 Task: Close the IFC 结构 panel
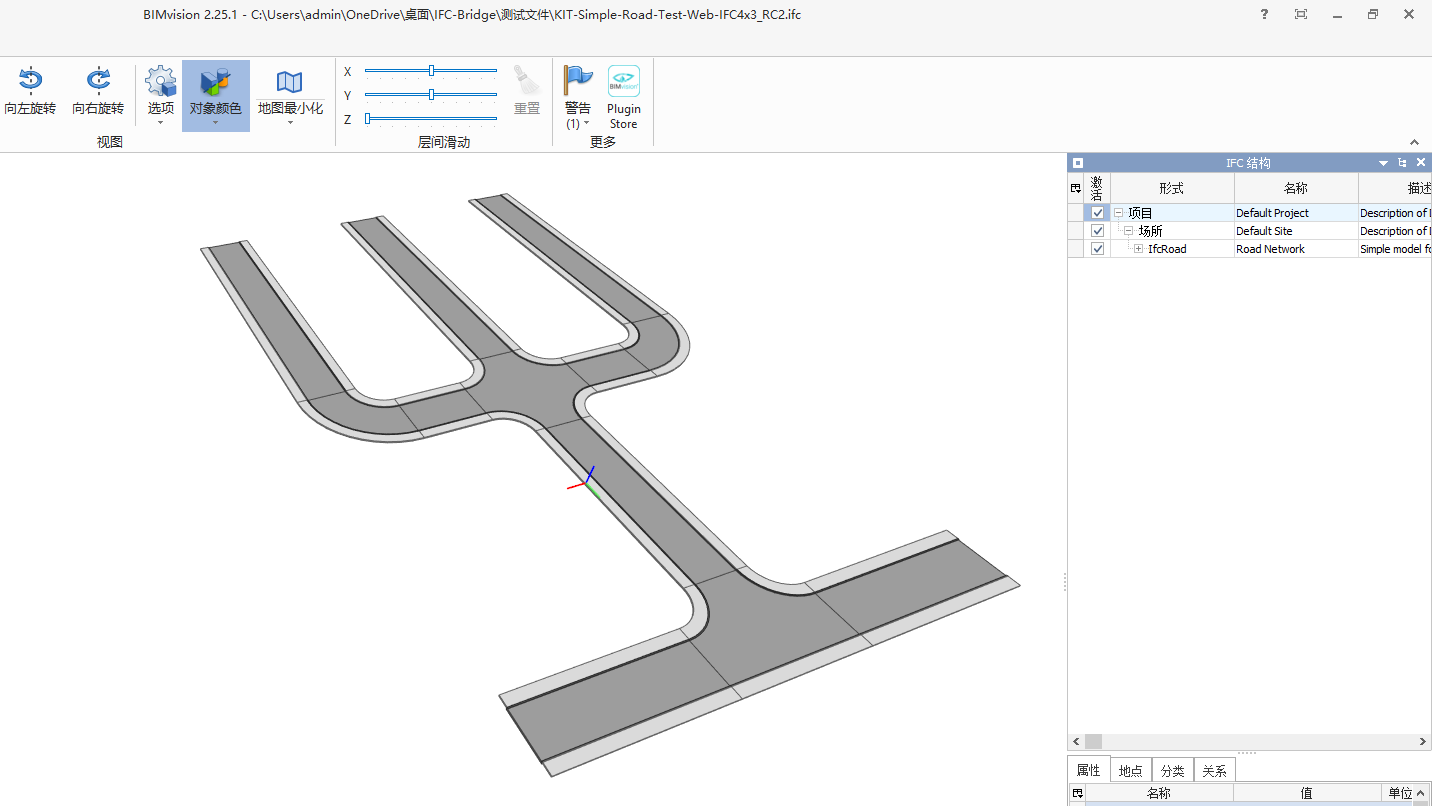click(1421, 163)
